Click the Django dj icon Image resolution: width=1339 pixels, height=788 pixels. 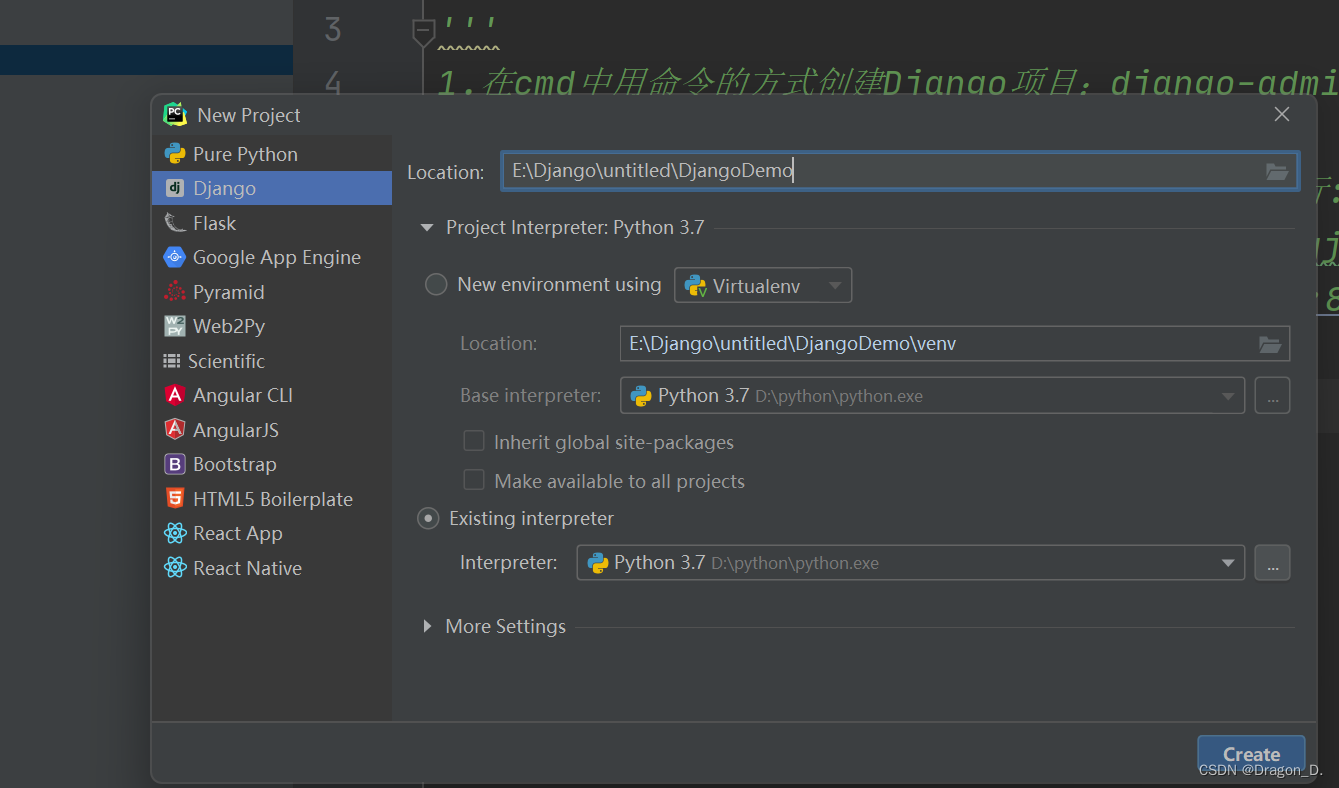(175, 188)
